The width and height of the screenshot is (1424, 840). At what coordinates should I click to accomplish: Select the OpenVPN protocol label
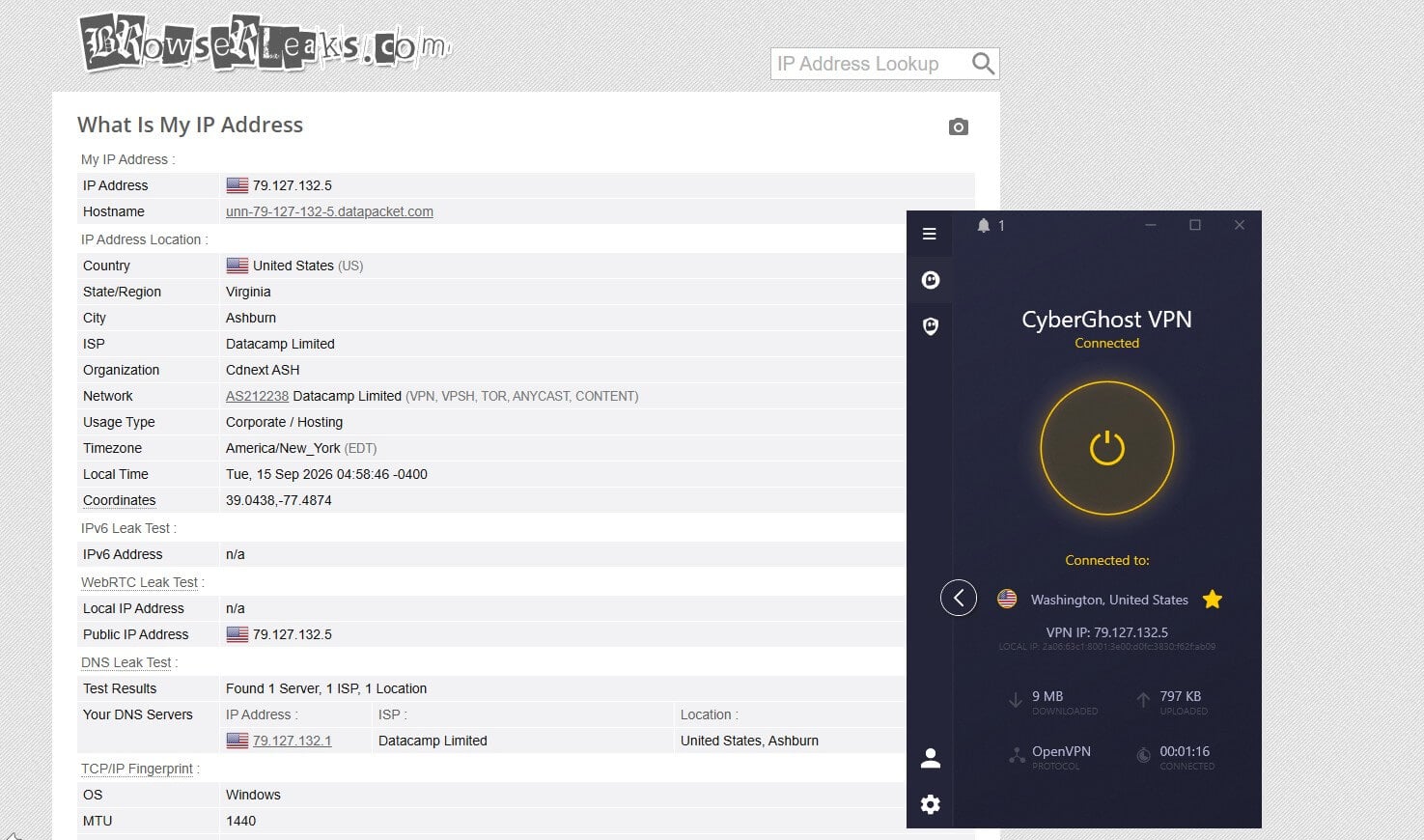click(x=1061, y=751)
